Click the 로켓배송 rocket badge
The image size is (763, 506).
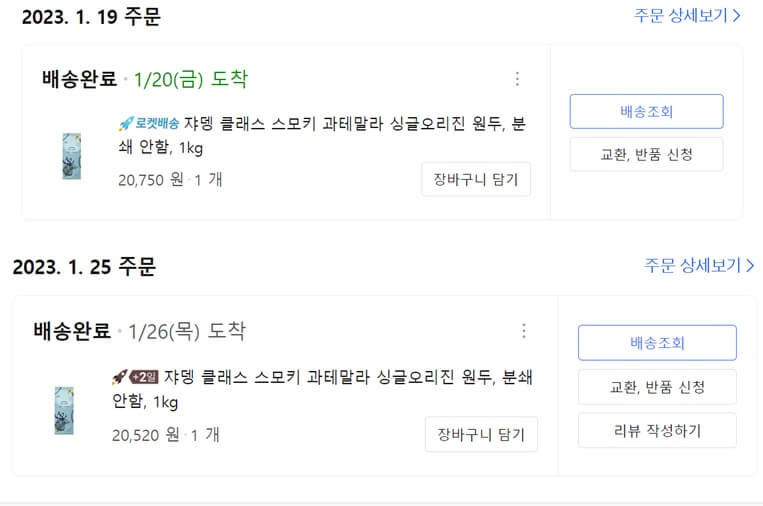coord(148,124)
